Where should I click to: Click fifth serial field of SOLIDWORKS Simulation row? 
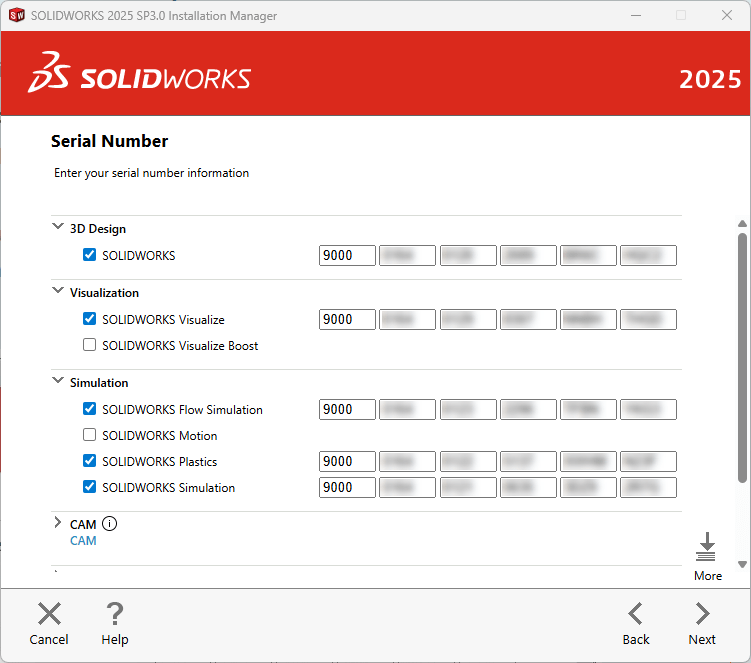pos(588,487)
